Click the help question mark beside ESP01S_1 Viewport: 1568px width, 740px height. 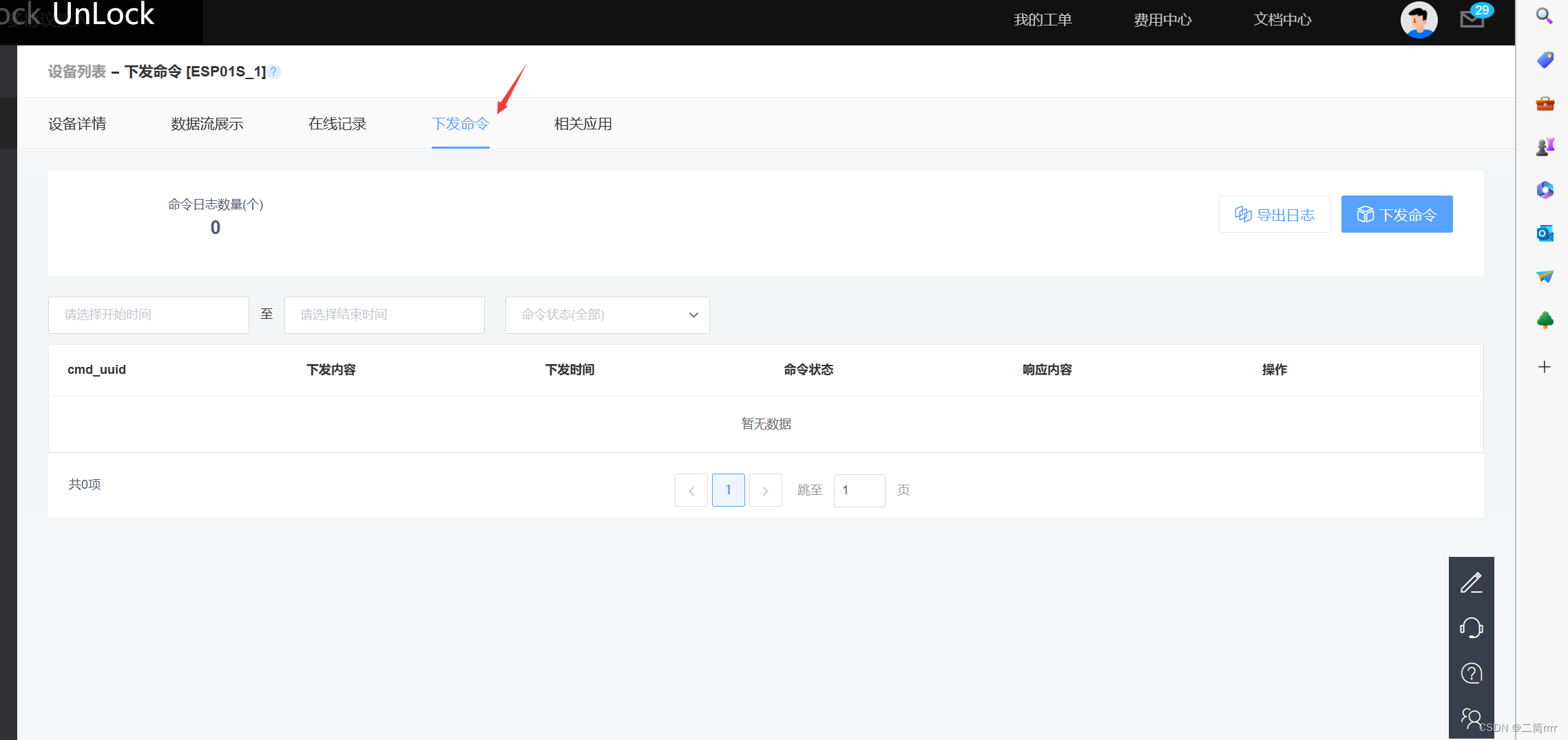[274, 72]
